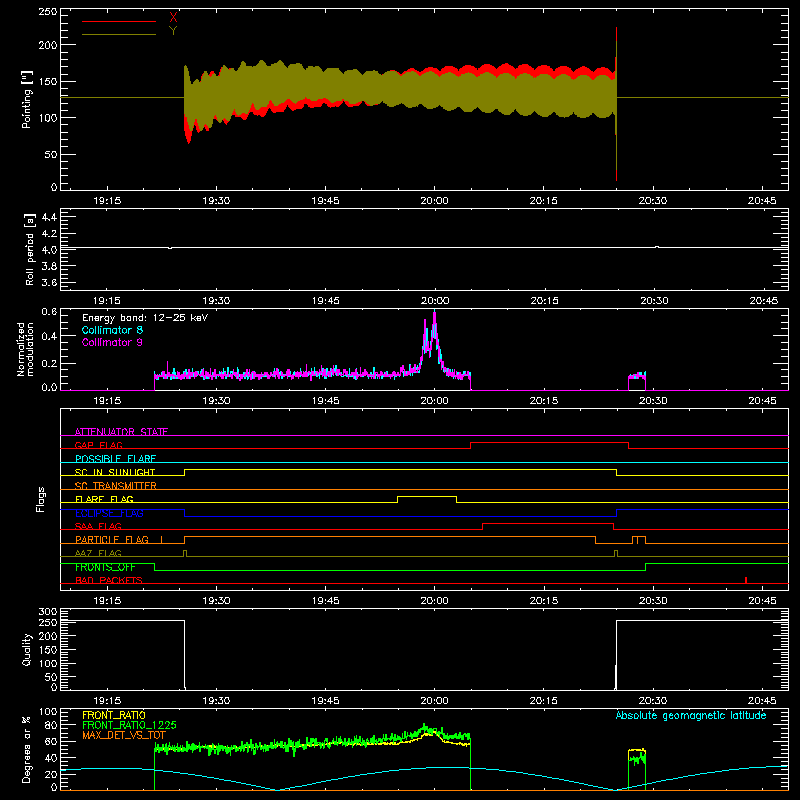Click the 'Flags' axis title
This screenshot has width=800, height=800.
40,499
